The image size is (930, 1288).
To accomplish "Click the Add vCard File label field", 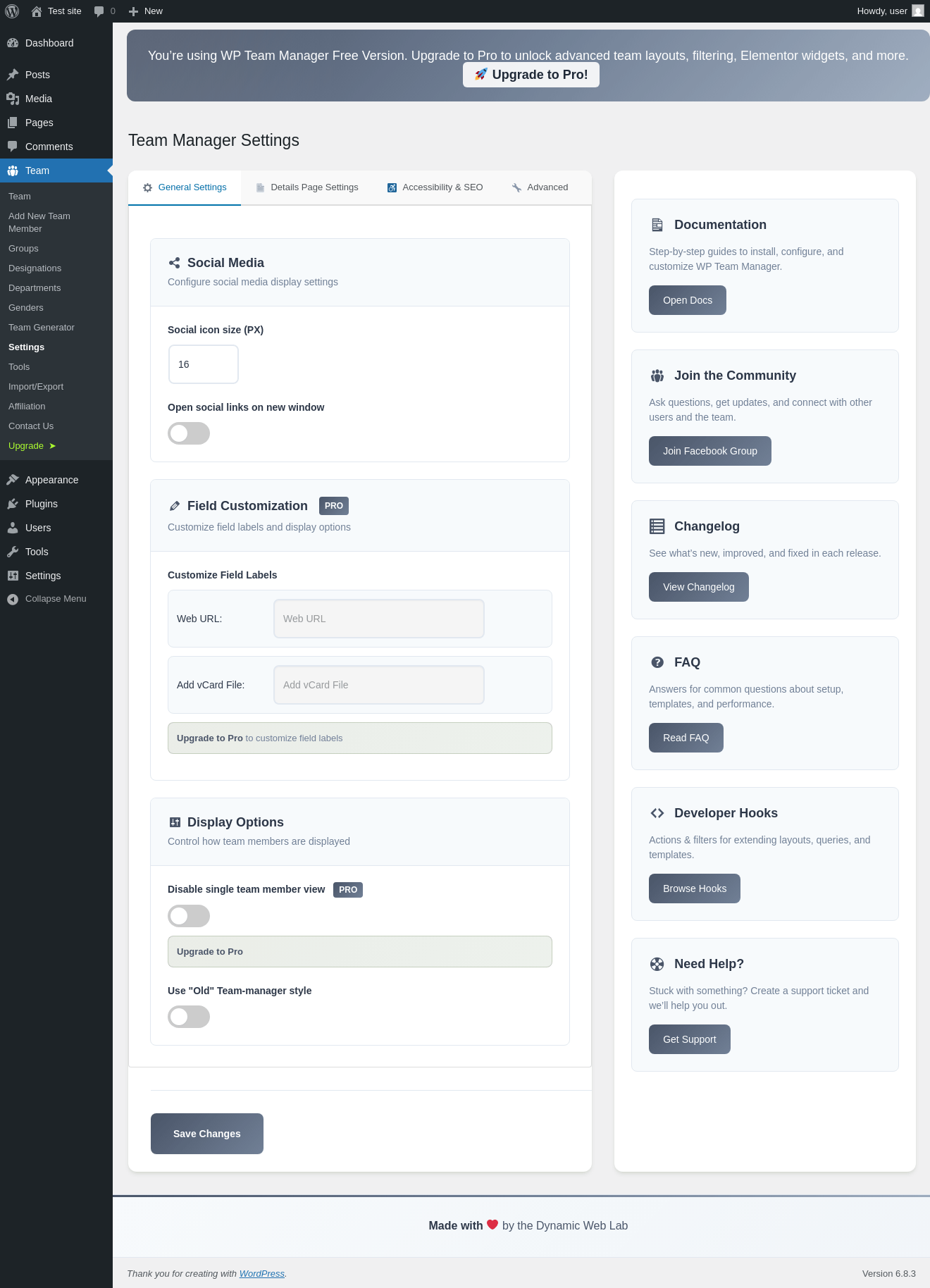I will [379, 685].
